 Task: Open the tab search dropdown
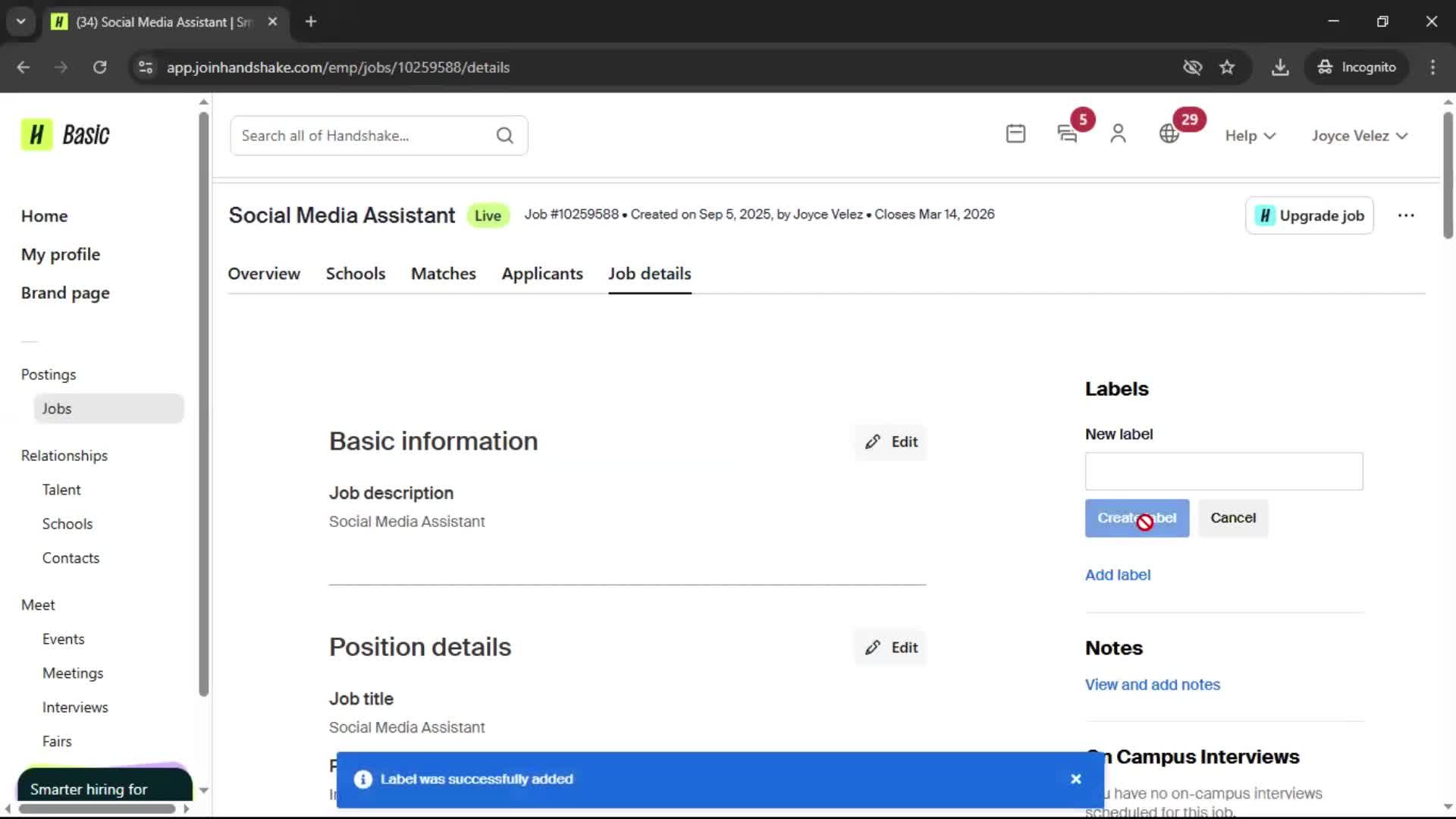point(21,22)
